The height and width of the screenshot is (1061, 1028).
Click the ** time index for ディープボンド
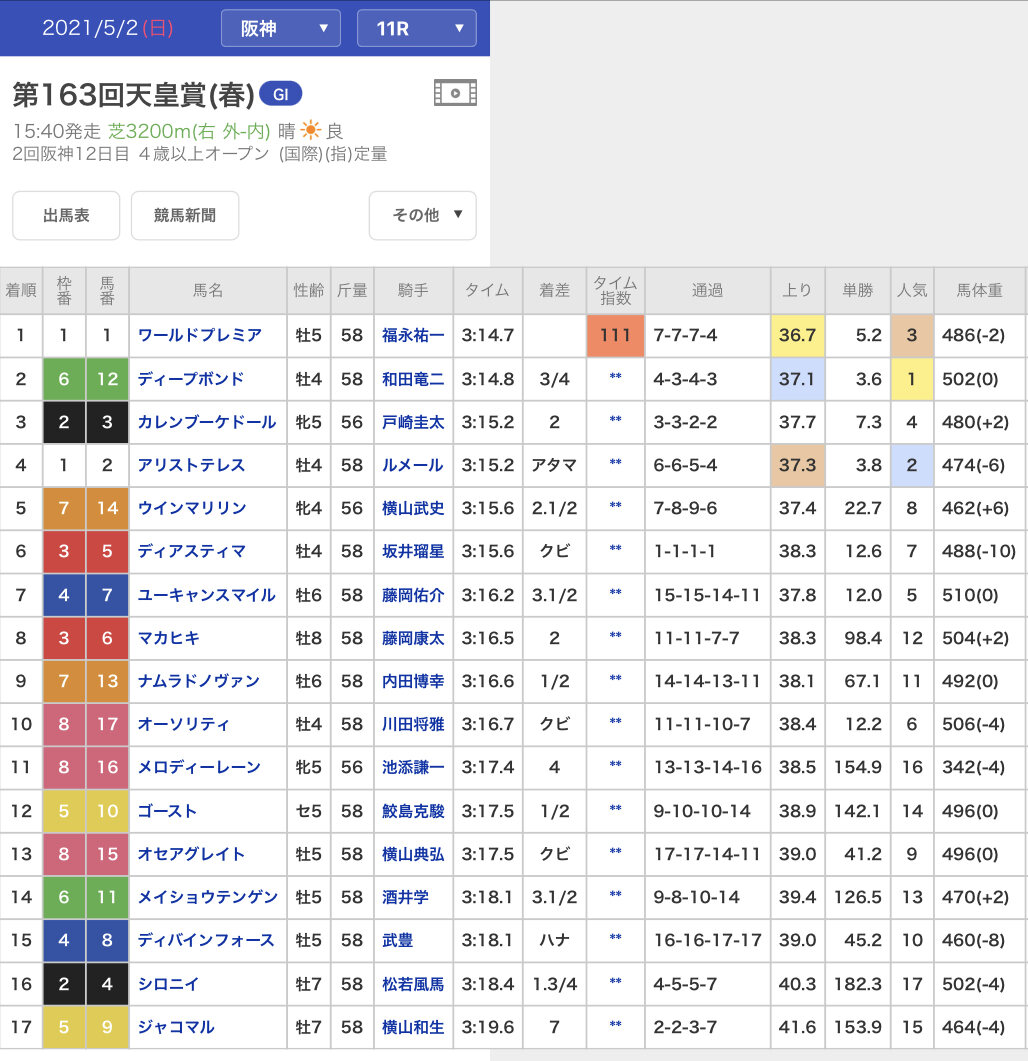tap(615, 378)
